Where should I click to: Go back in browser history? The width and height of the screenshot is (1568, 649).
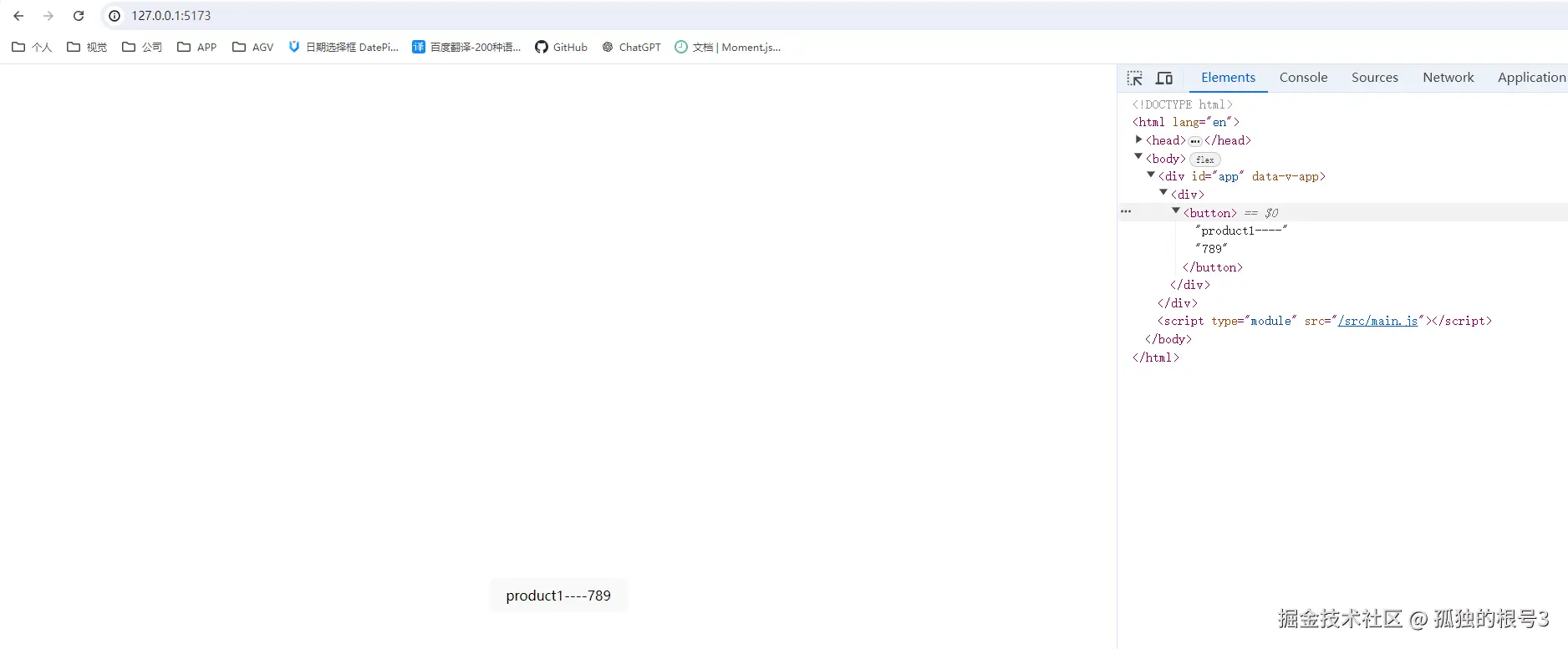[18, 16]
